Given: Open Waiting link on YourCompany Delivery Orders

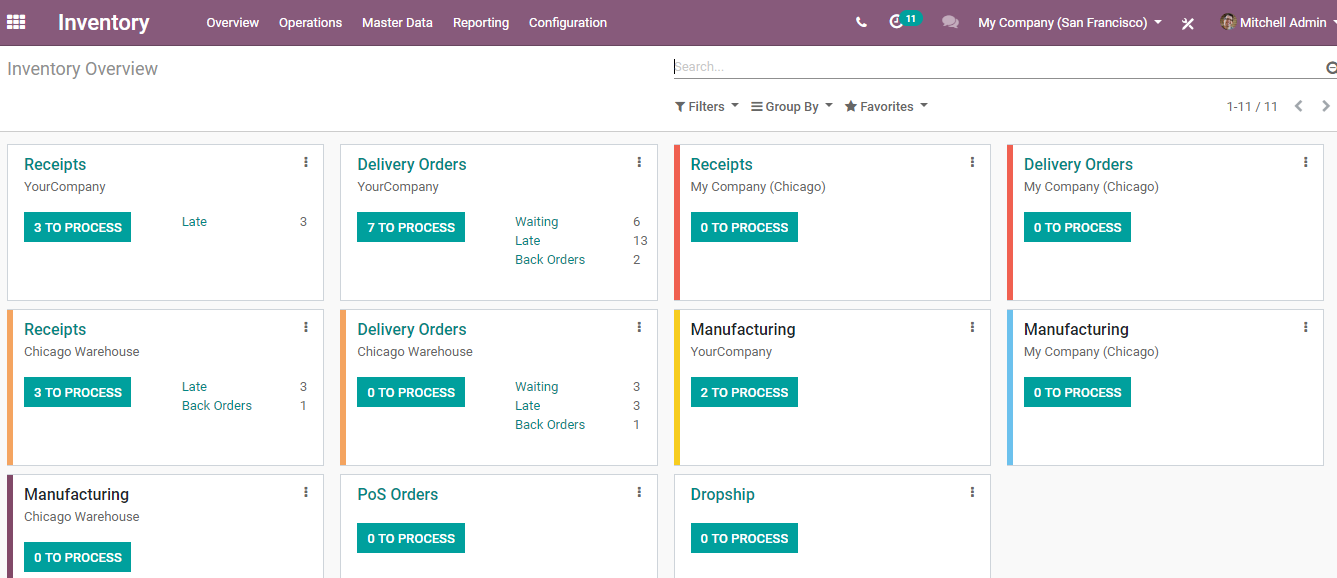Looking at the screenshot, I should coord(537,222).
